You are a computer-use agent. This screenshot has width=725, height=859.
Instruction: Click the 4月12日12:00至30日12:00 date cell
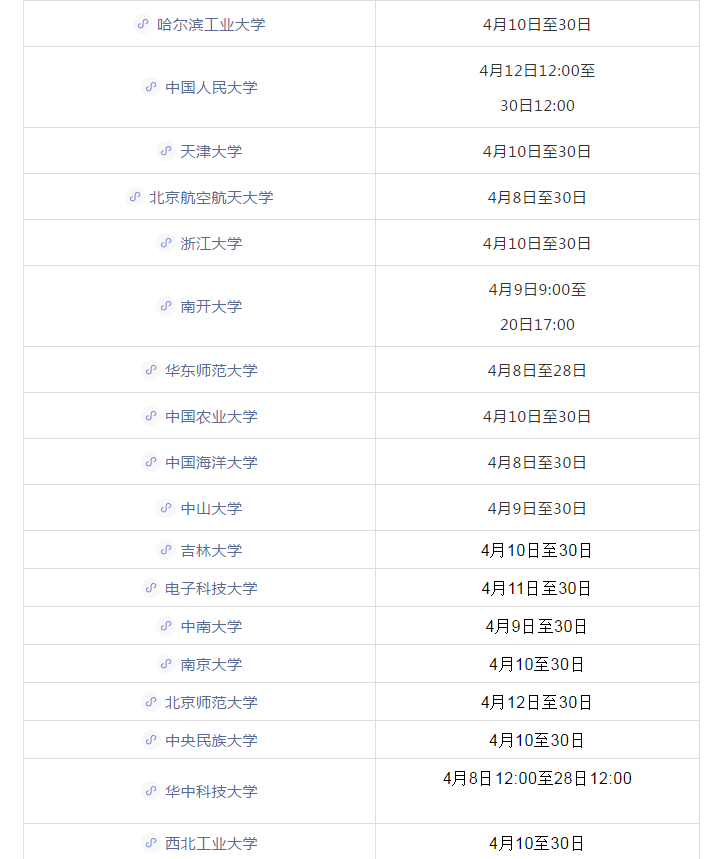(537, 87)
